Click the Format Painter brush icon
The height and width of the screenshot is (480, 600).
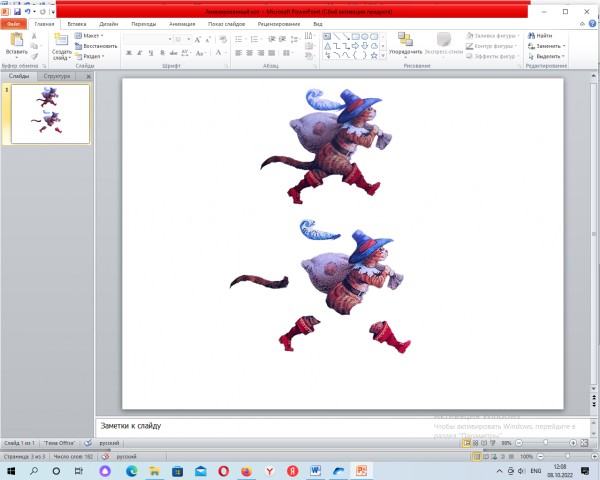point(34,56)
